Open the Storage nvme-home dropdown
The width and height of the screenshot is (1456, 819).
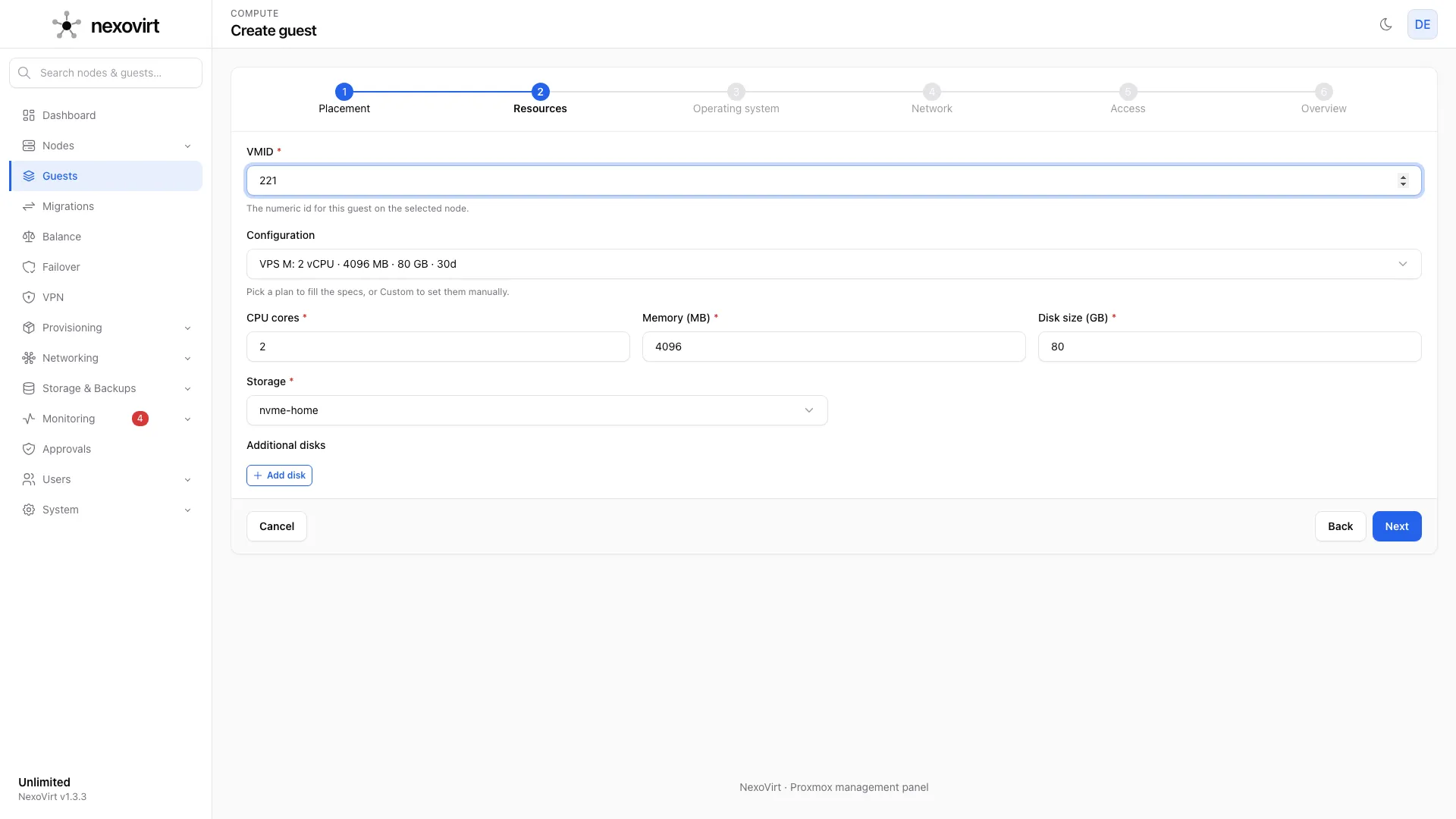[537, 410]
